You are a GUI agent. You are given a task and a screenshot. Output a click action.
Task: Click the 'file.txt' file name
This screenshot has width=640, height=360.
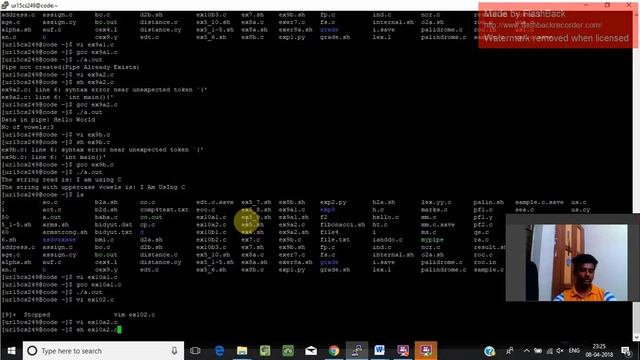pos(335,240)
